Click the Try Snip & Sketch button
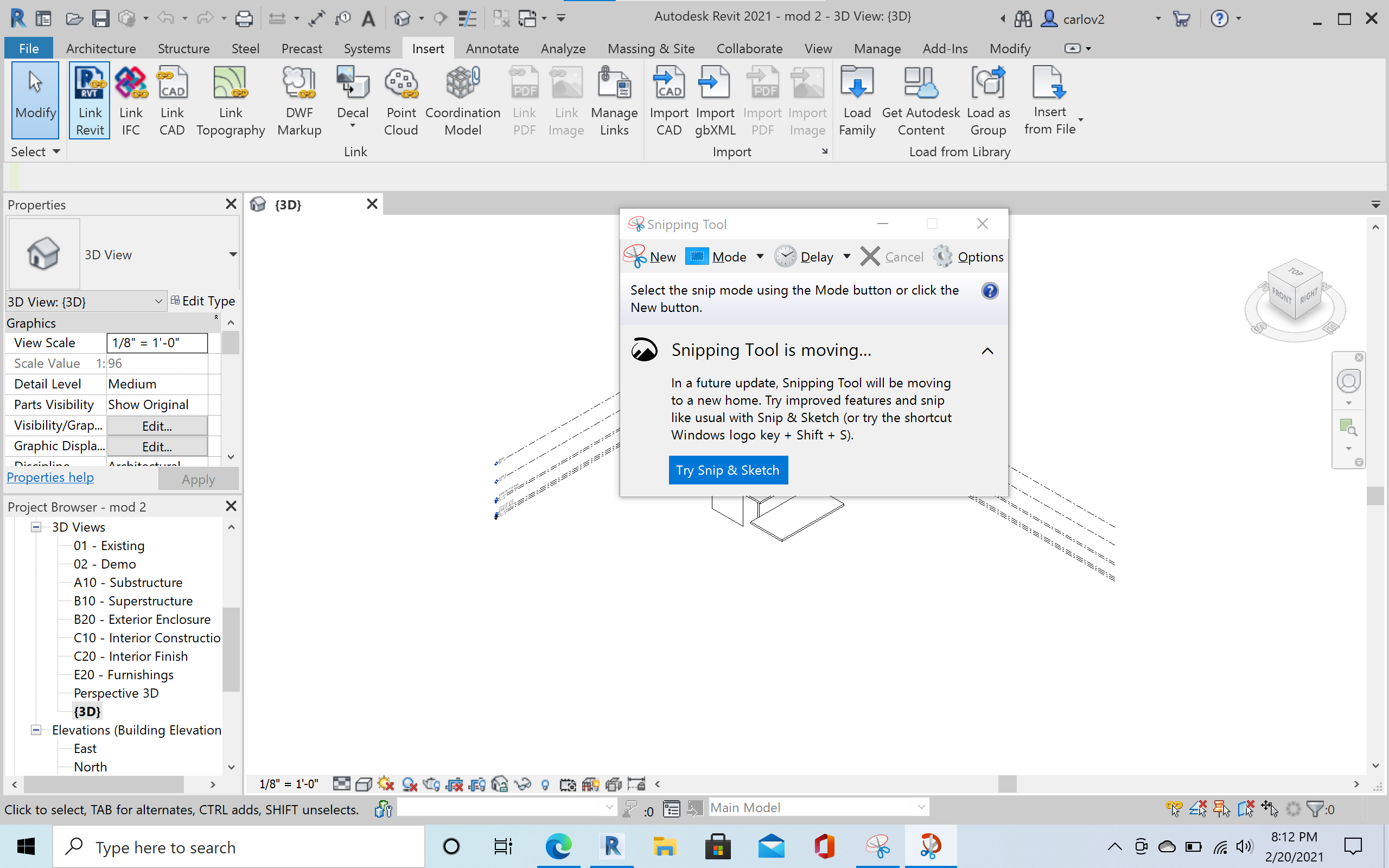This screenshot has width=1389, height=868. [728, 470]
